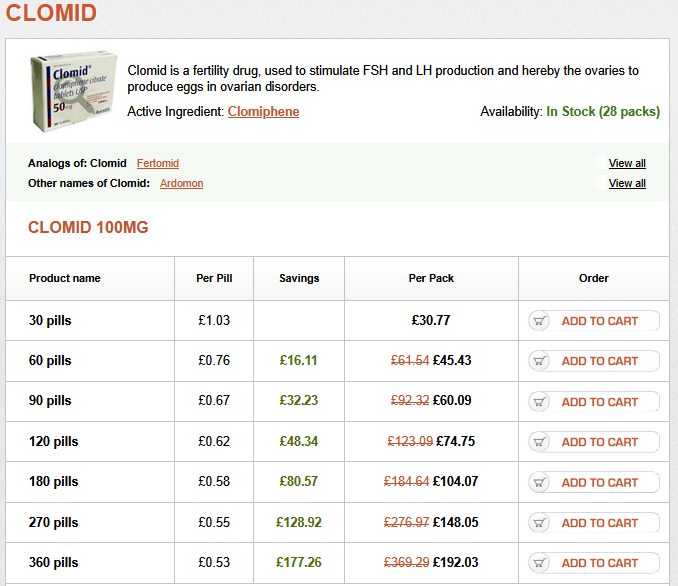Click the 'In Stock (28 packs)' availability text
Screen dimensions: 678x586
coord(603,112)
